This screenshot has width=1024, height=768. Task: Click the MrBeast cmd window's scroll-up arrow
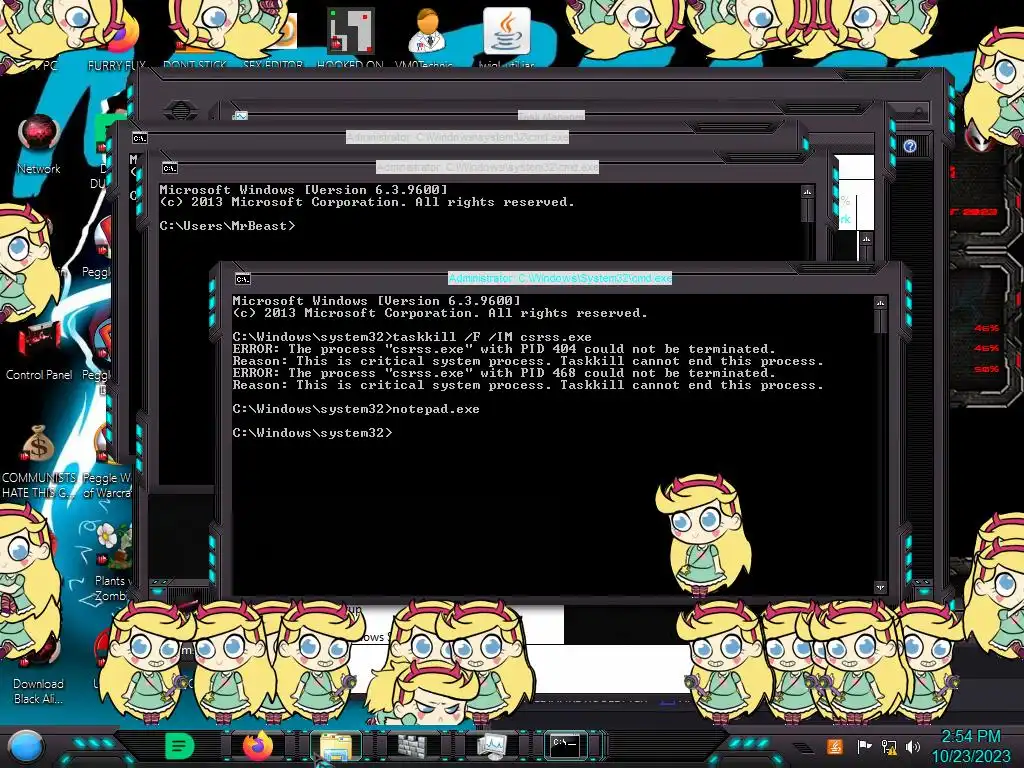coord(808,192)
